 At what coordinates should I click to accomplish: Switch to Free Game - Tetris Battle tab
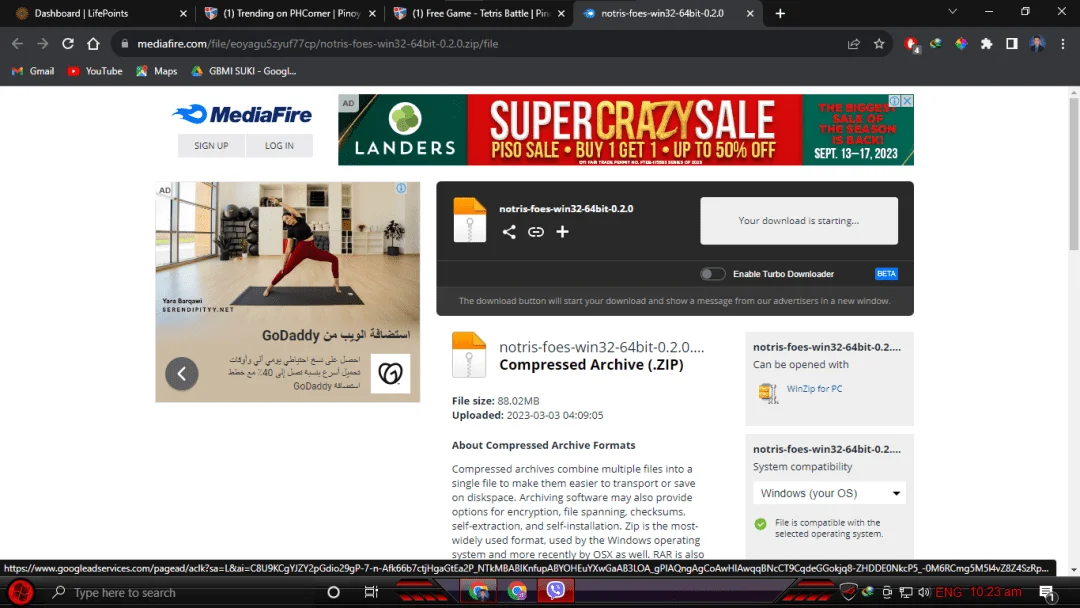(479, 13)
